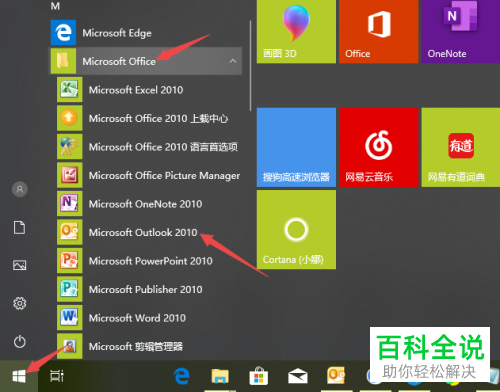This screenshot has height=392, width=500.
Task: Open Microsoft Store from the taskbar
Action: click(x=259, y=376)
